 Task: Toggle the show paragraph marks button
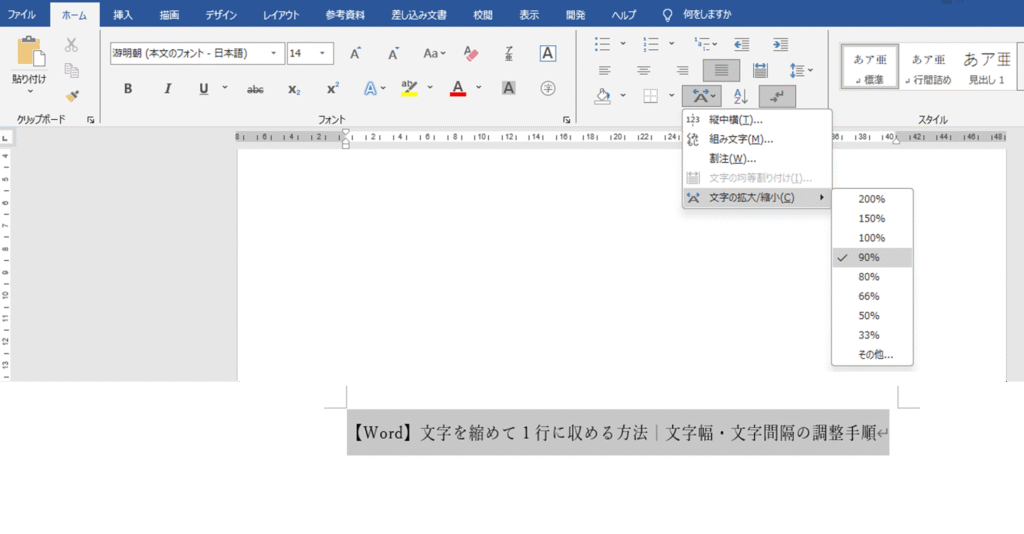777,96
